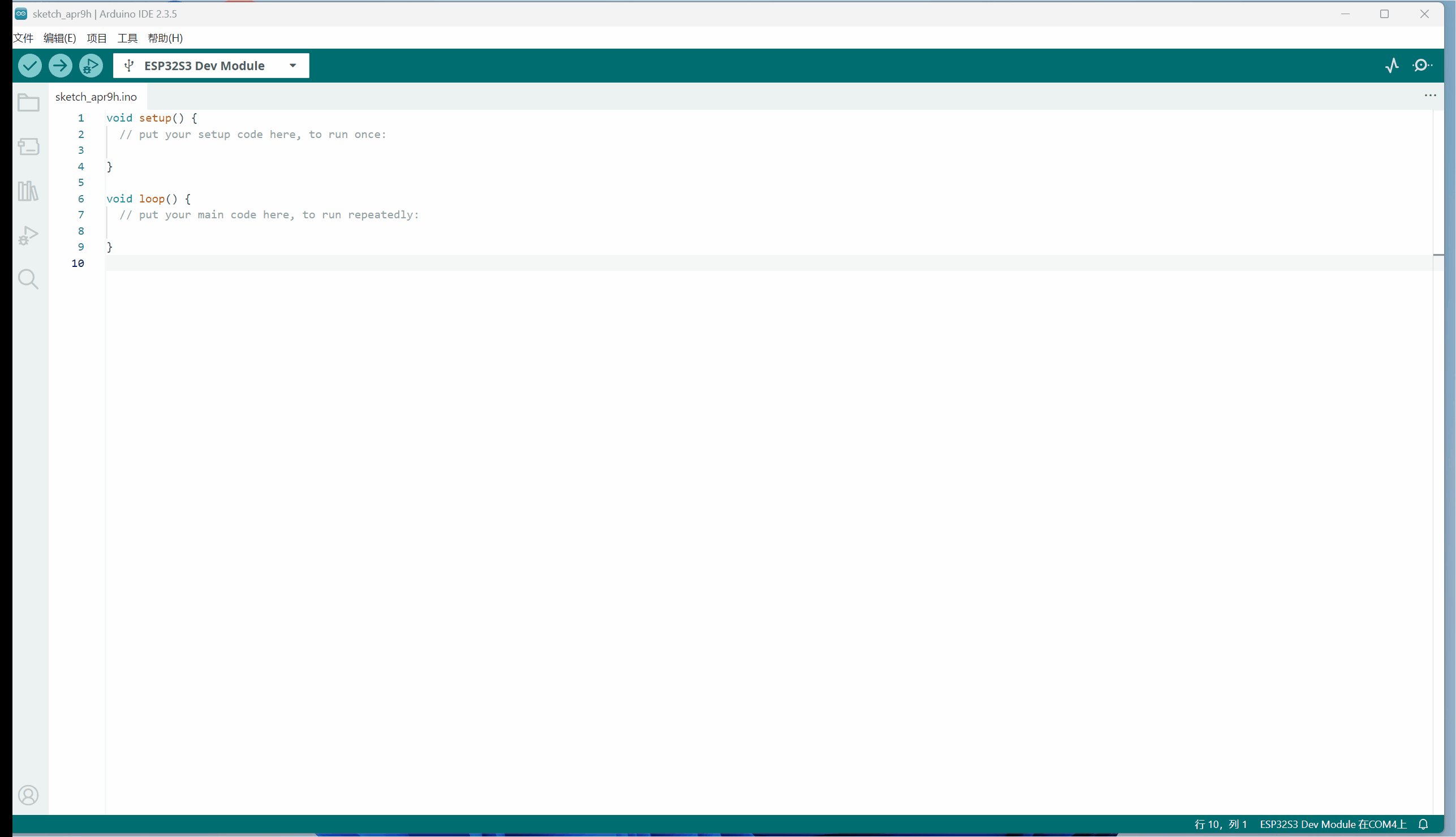Open the 工具 menu
Screen dimensions: 1456x837
(x=127, y=38)
